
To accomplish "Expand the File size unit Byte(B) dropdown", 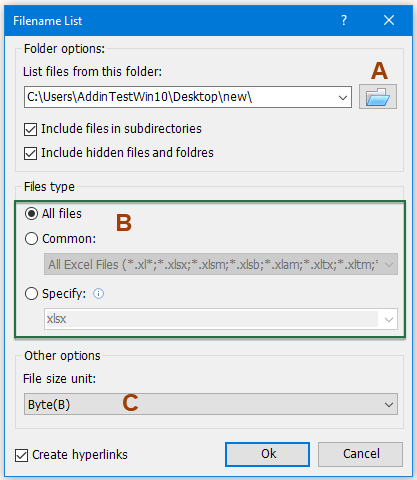I will pyautogui.click(x=211, y=404).
